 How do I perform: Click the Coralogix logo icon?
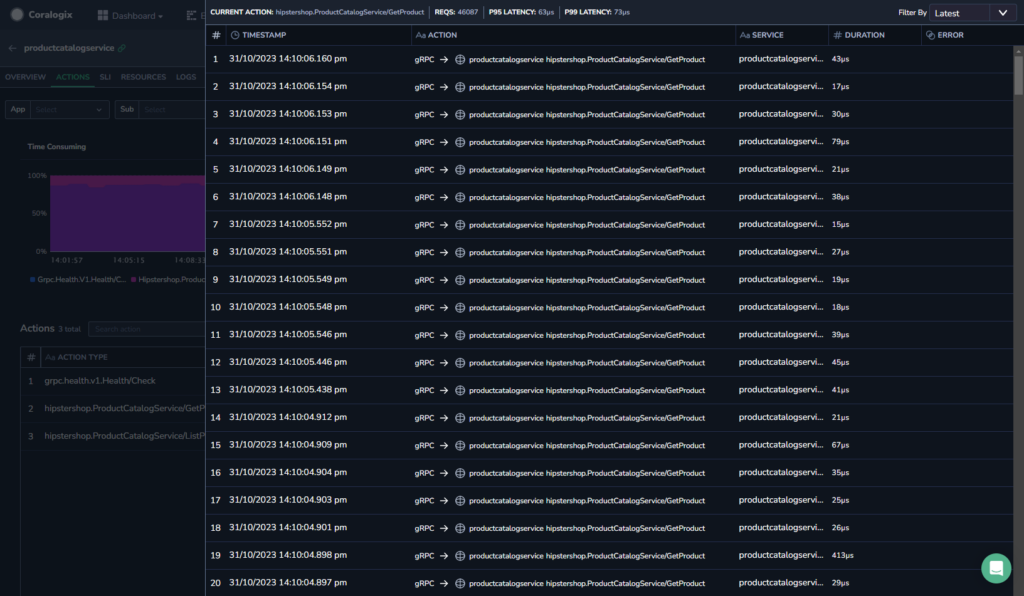click(x=17, y=14)
